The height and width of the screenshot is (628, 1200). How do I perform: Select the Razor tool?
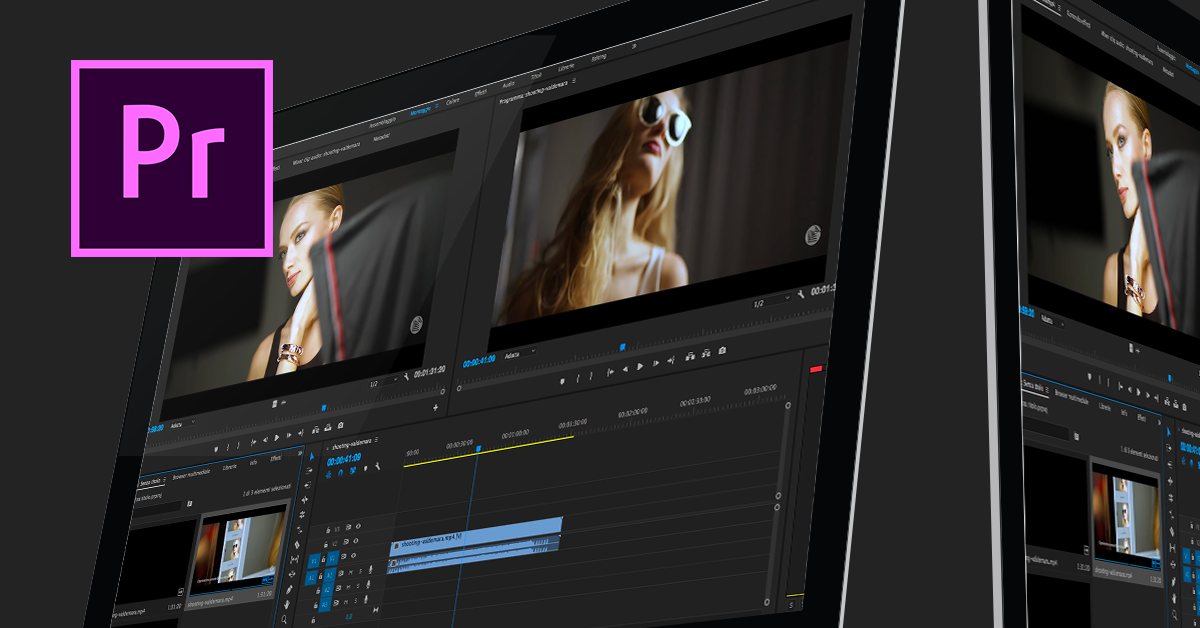coord(297,544)
